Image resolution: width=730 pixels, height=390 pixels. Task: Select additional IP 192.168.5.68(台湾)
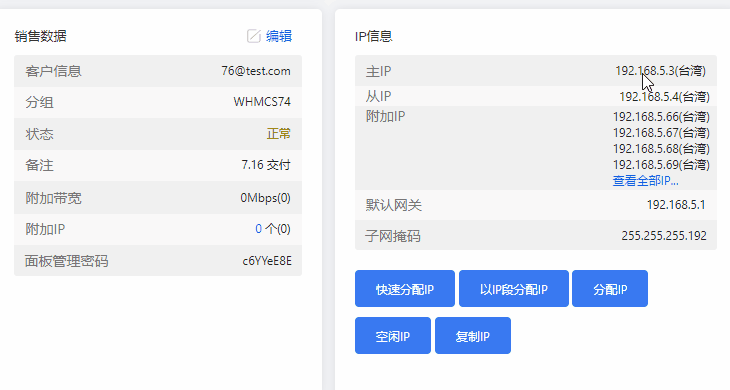pos(661,148)
